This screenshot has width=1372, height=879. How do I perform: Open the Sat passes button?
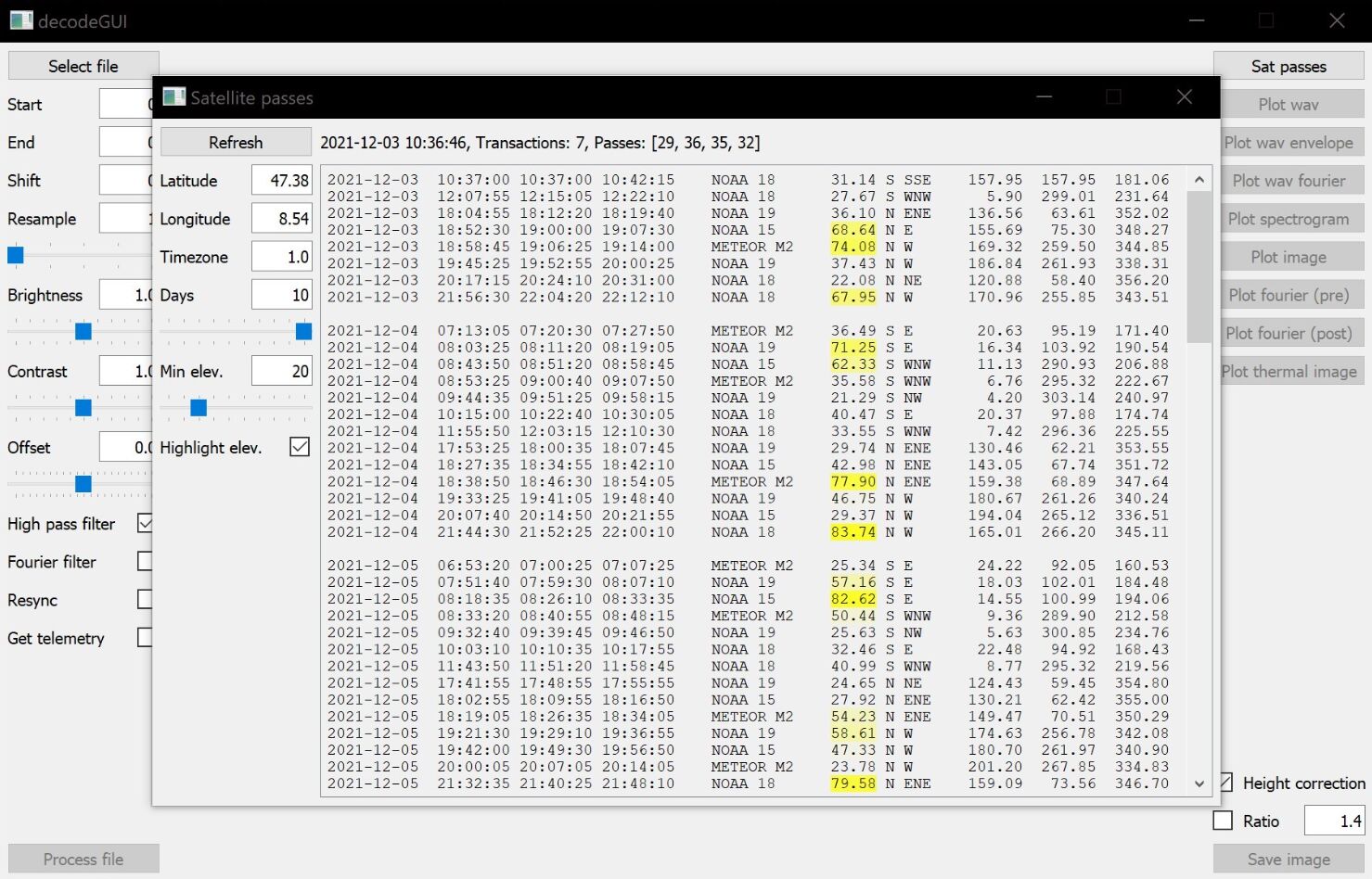tap(1289, 66)
